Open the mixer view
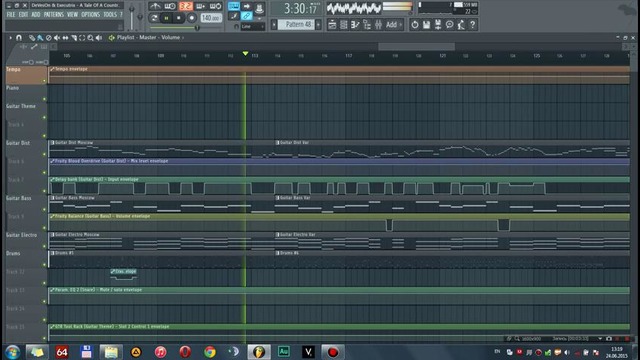640x360 pixels. [x=378, y=25]
